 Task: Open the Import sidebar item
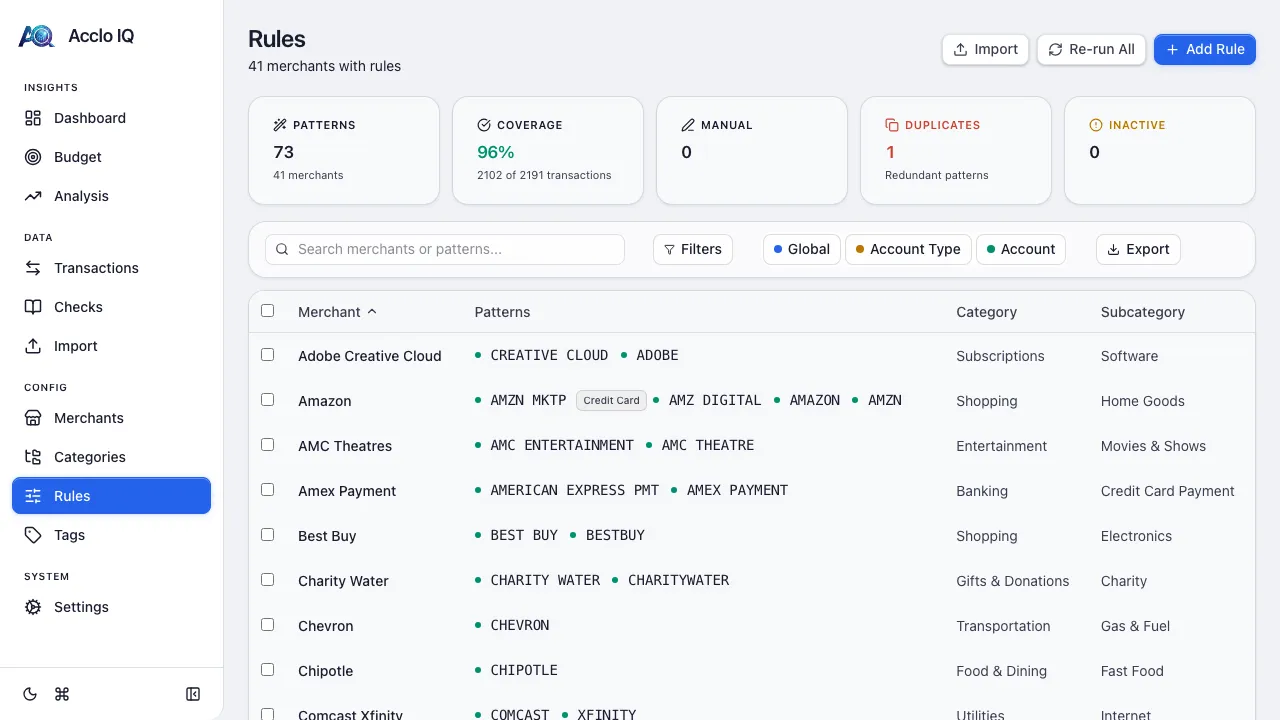[x=111, y=346]
